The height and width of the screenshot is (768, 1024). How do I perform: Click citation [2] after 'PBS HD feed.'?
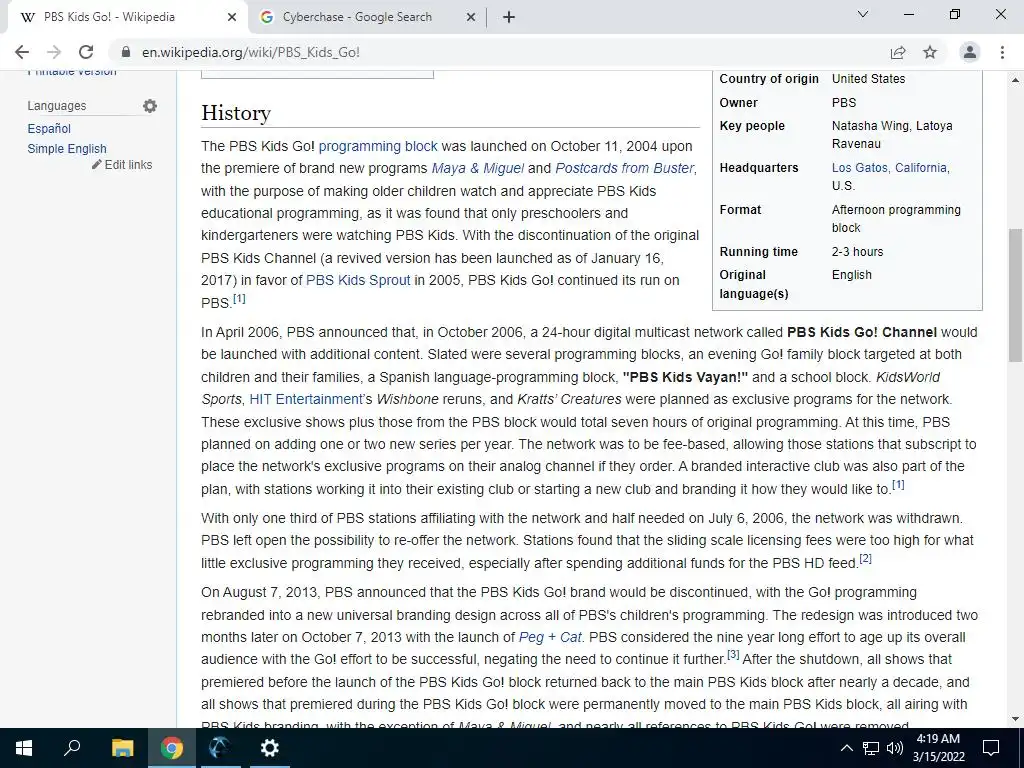coord(865,558)
